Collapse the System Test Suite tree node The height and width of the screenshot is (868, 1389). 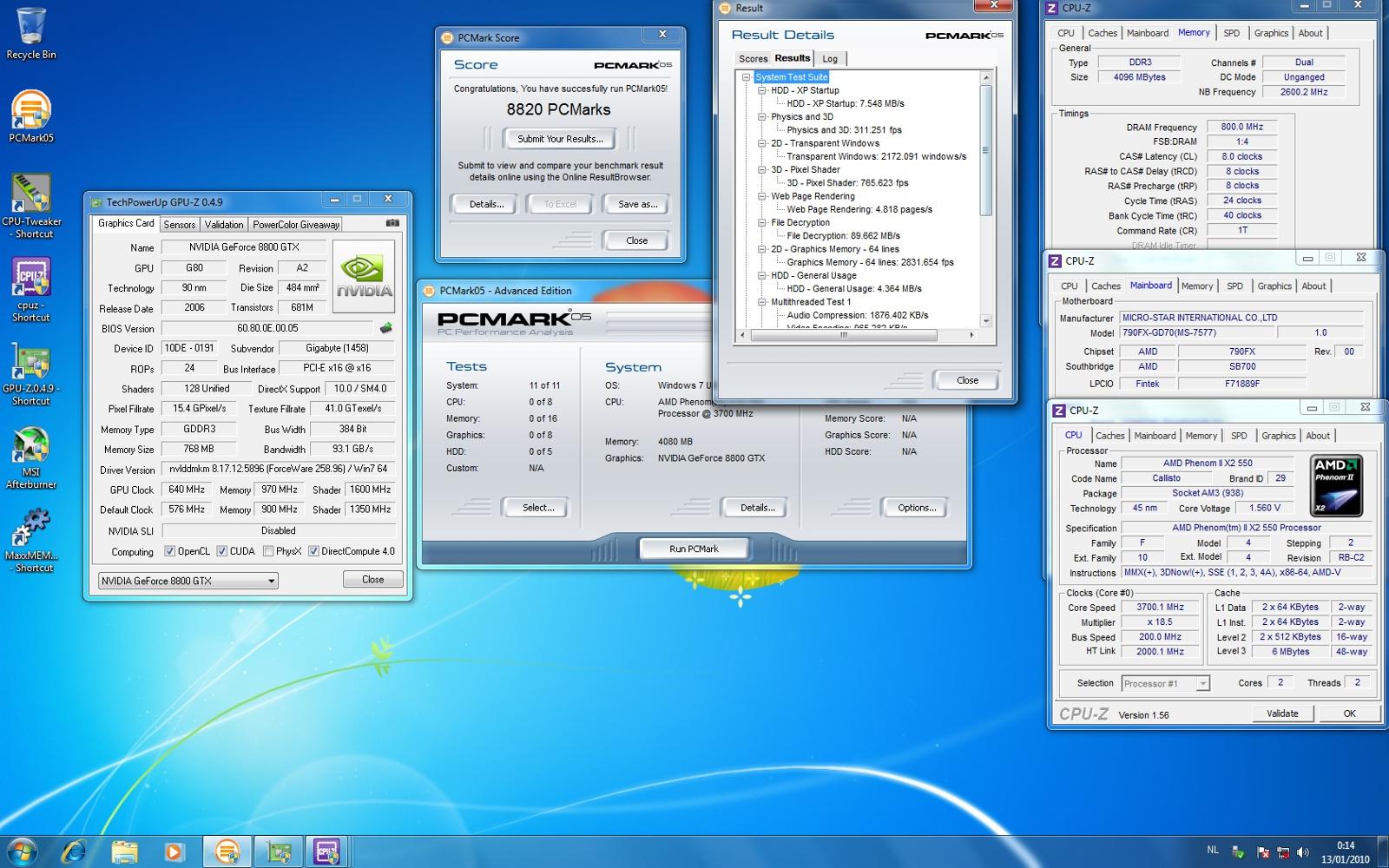point(746,77)
